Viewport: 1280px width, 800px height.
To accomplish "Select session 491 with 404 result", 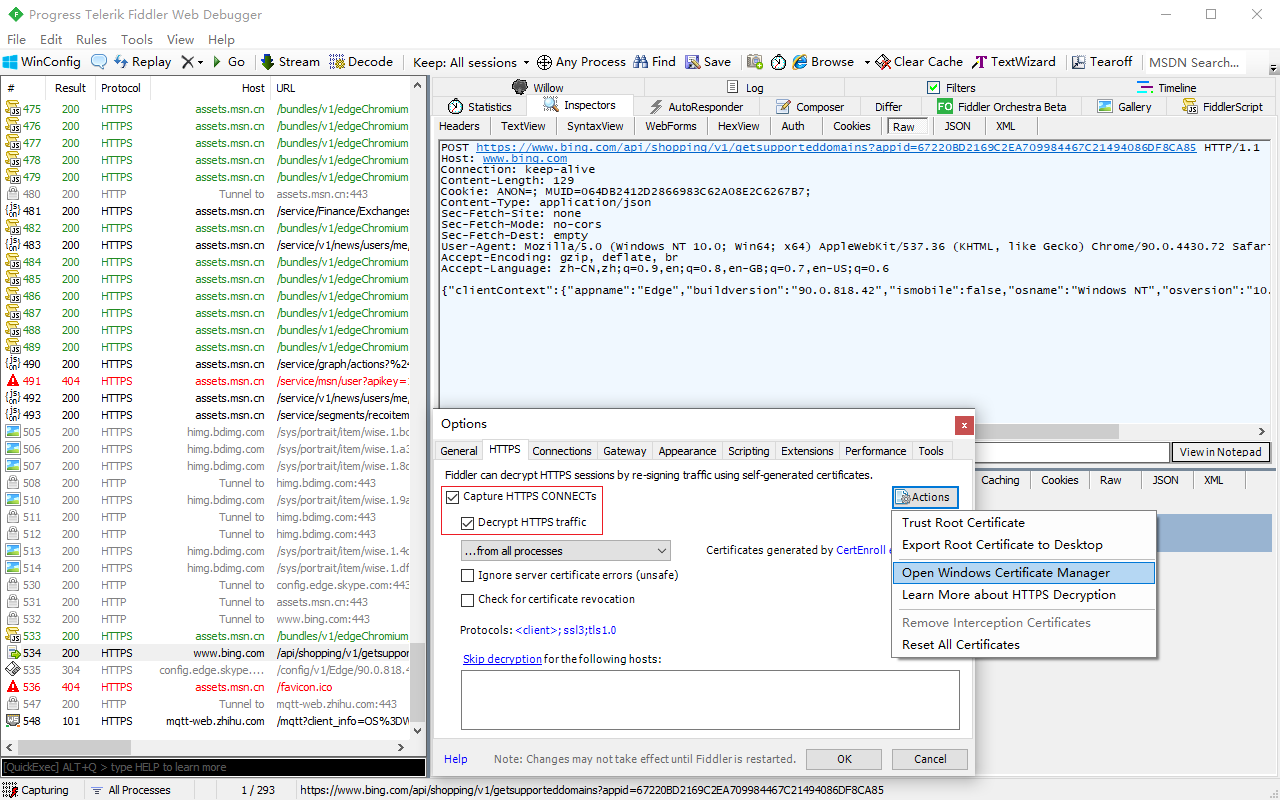I will [x=208, y=381].
